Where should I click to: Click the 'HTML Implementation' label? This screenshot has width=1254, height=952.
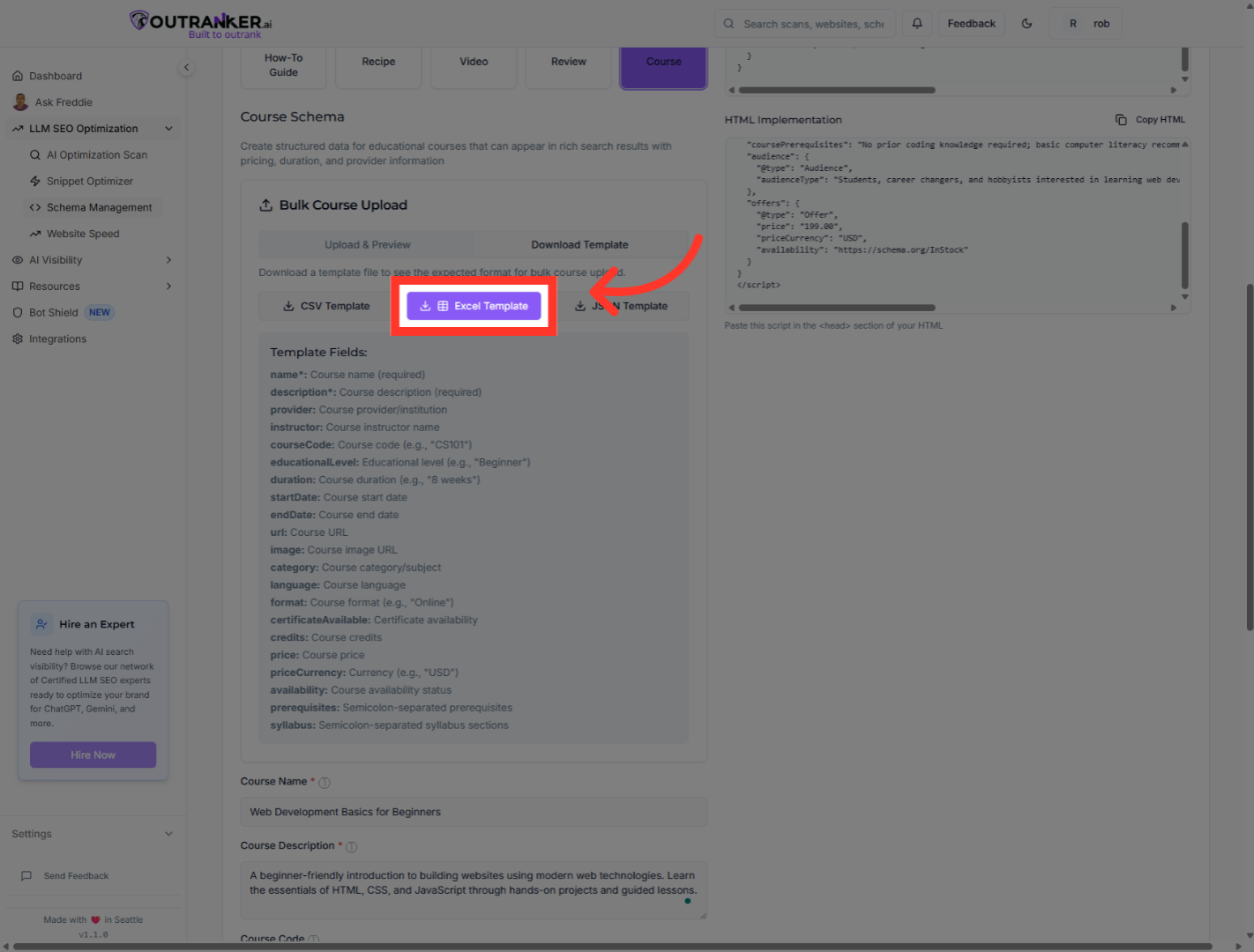tap(783, 120)
